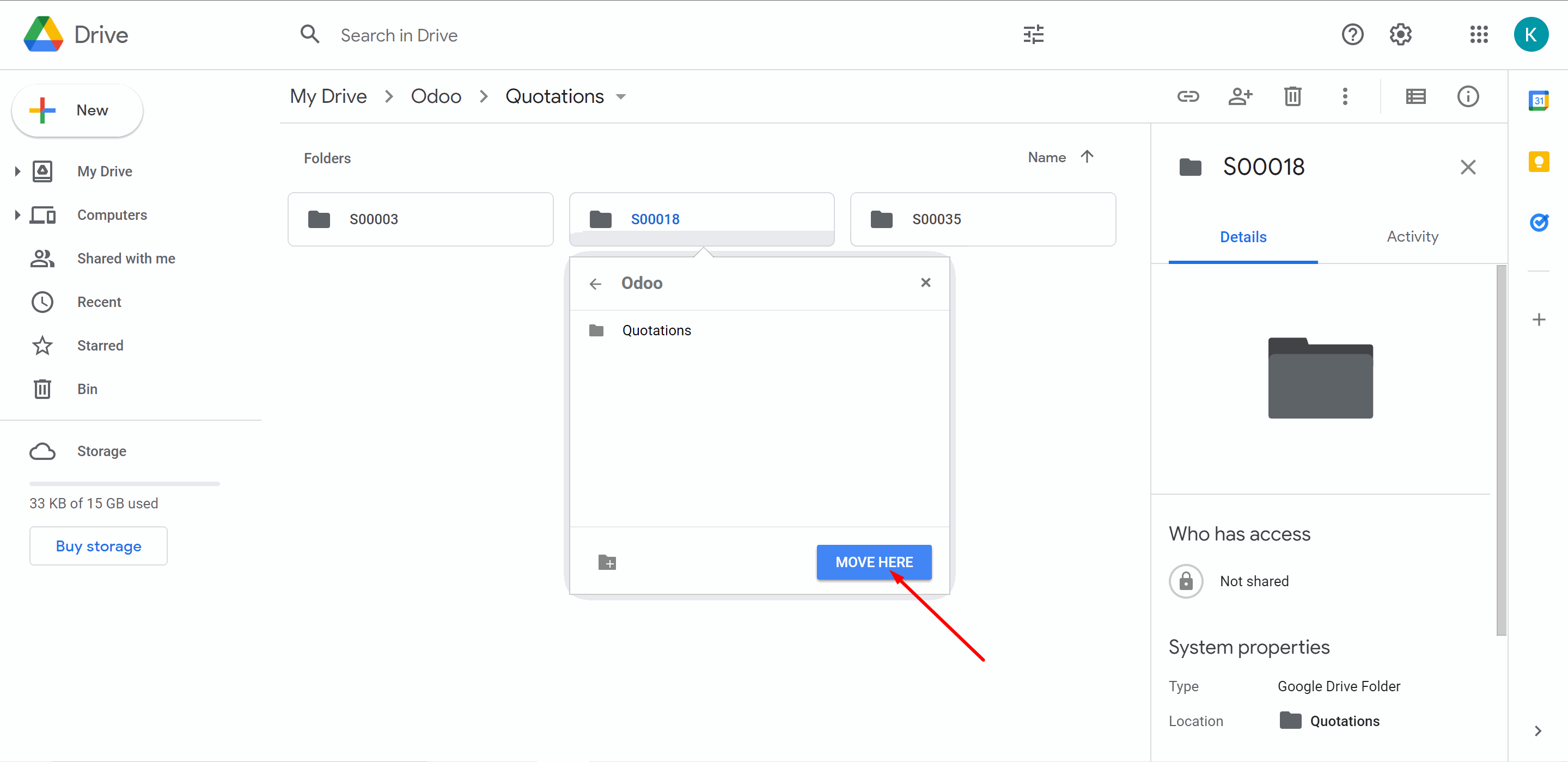The height and width of the screenshot is (762, 1568).
Task: Open Google Calendar side panel
Action: tap(1538, 100)
